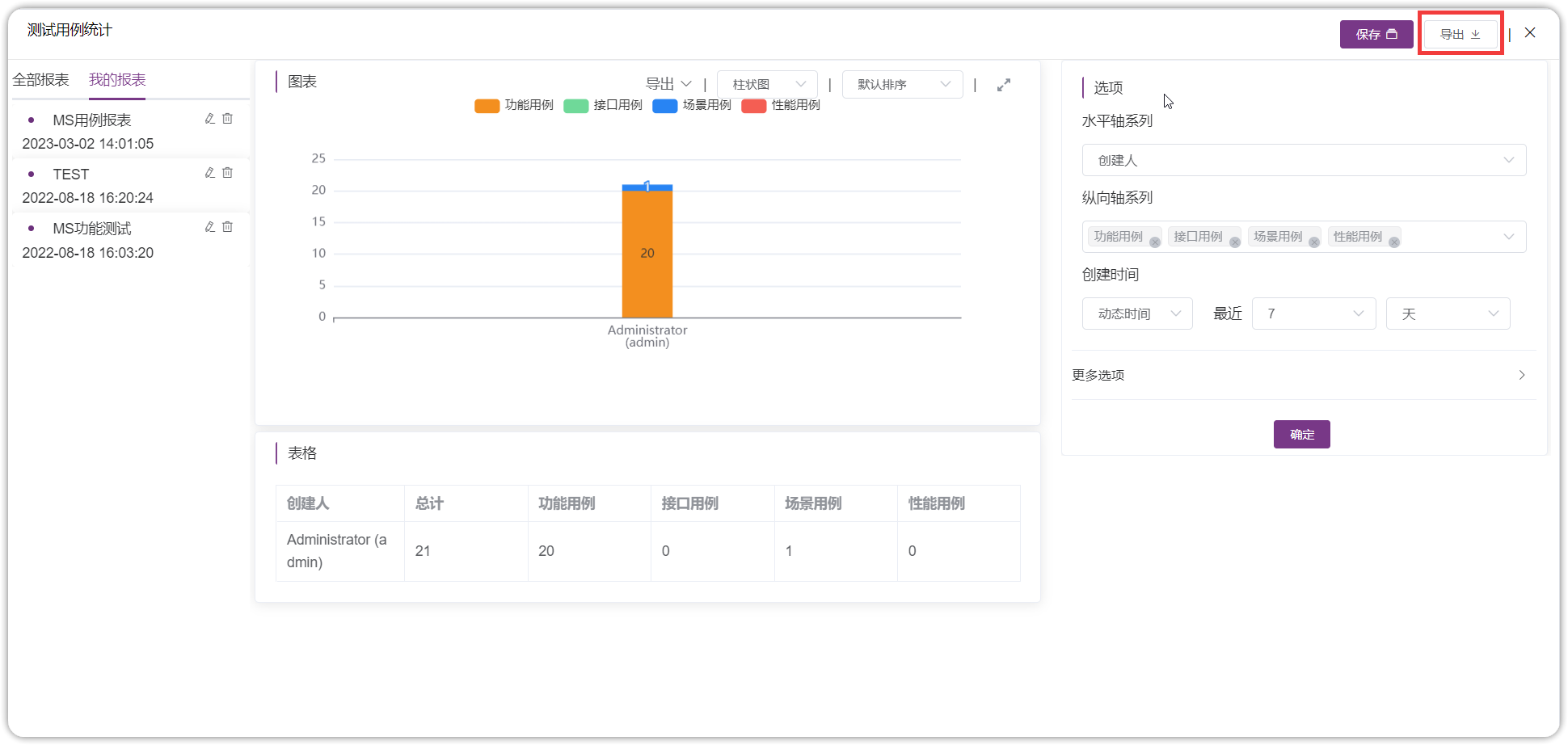Screen dimensions: 1568x745
Task: Switch to 全部报表 tab
Action: coord(40,80)
